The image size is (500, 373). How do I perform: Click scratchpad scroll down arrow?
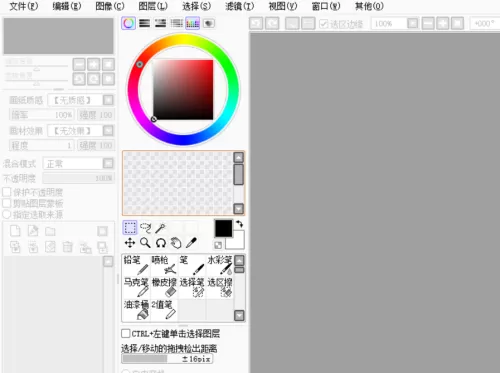coord(239,209)
